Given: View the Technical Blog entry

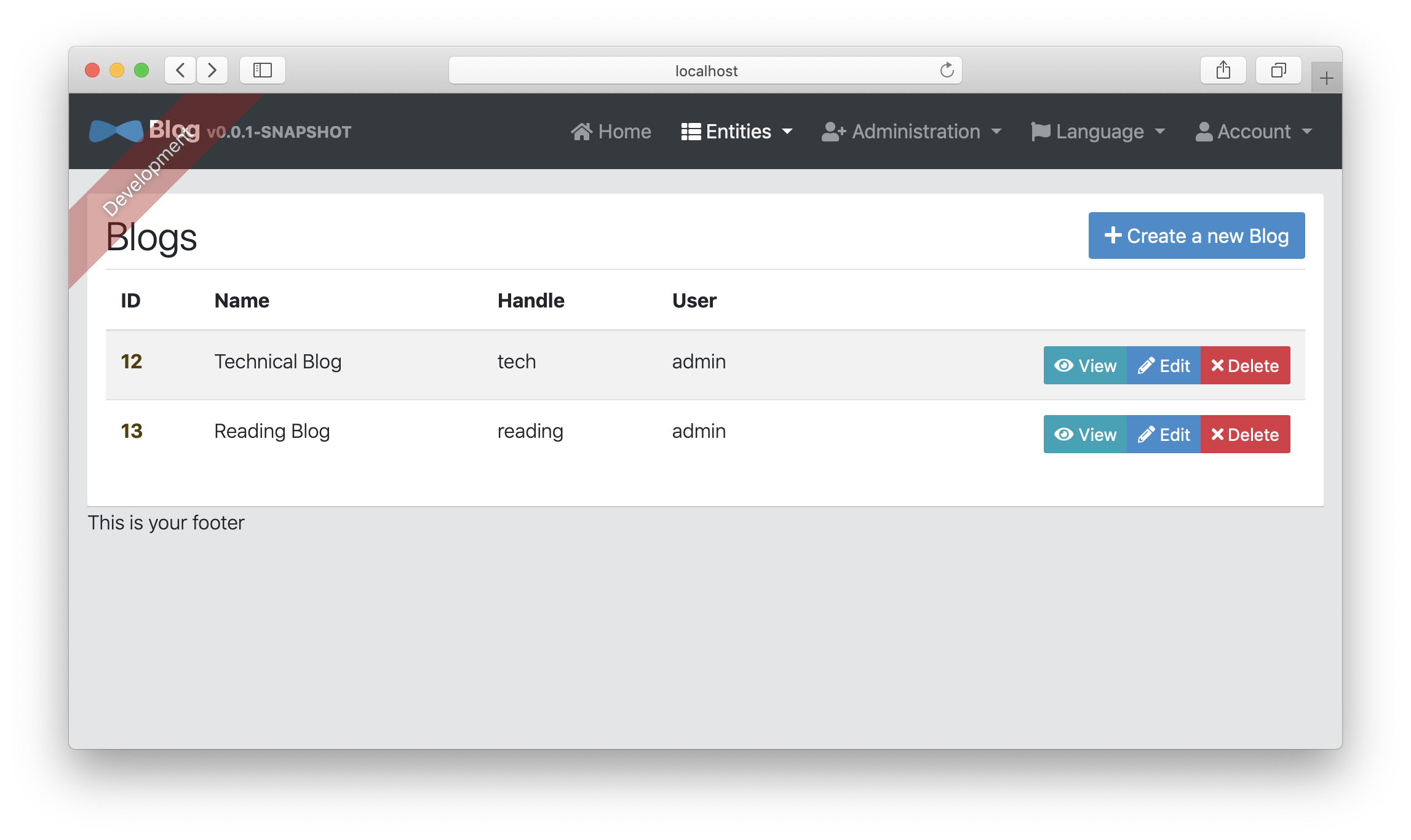Looking at the screenshot, I should (1085, 366).
